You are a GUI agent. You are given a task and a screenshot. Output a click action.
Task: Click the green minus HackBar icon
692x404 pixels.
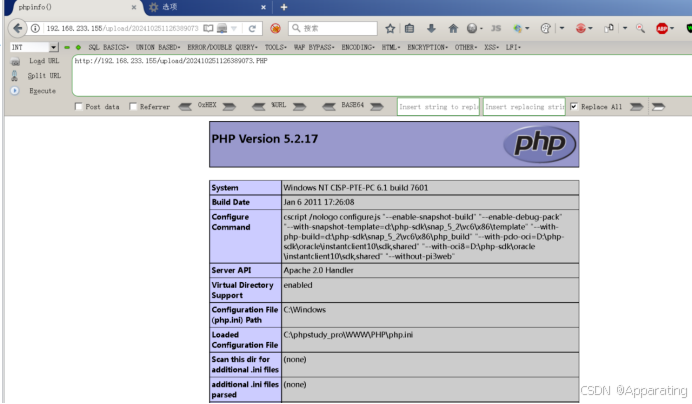click(x=67, y=47)
